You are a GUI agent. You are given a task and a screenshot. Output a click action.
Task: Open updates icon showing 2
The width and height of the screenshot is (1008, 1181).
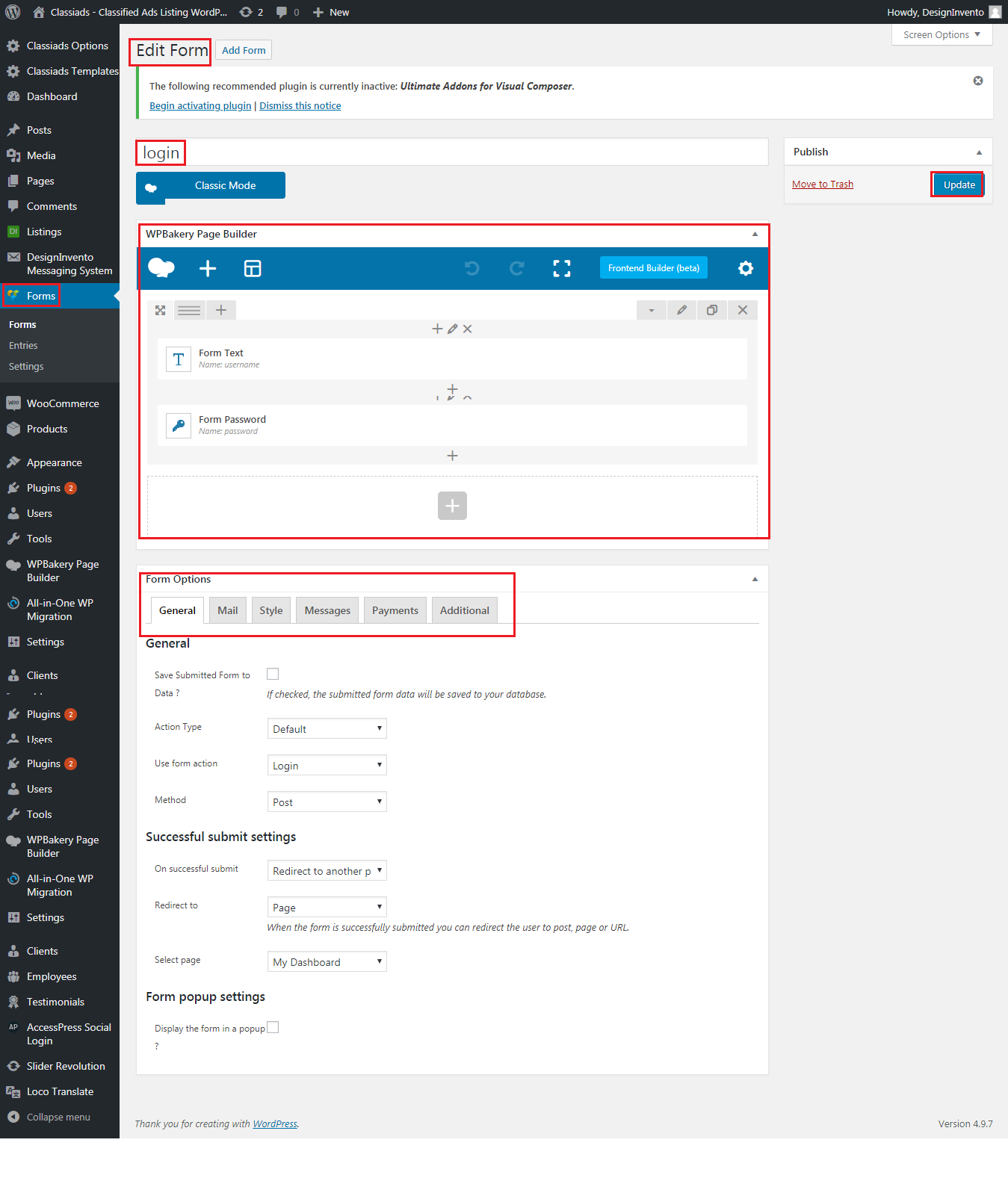coord(251,12)
